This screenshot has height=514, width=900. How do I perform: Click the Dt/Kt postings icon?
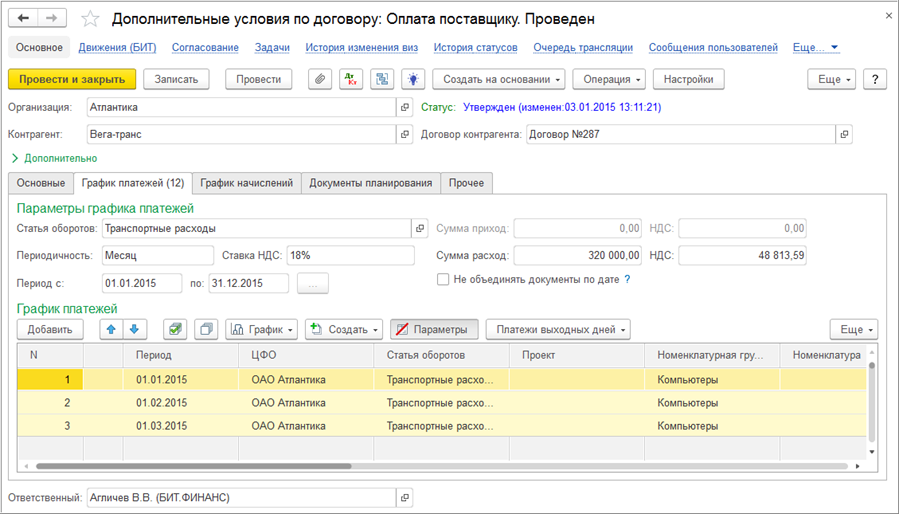click(x=350, y=79)
